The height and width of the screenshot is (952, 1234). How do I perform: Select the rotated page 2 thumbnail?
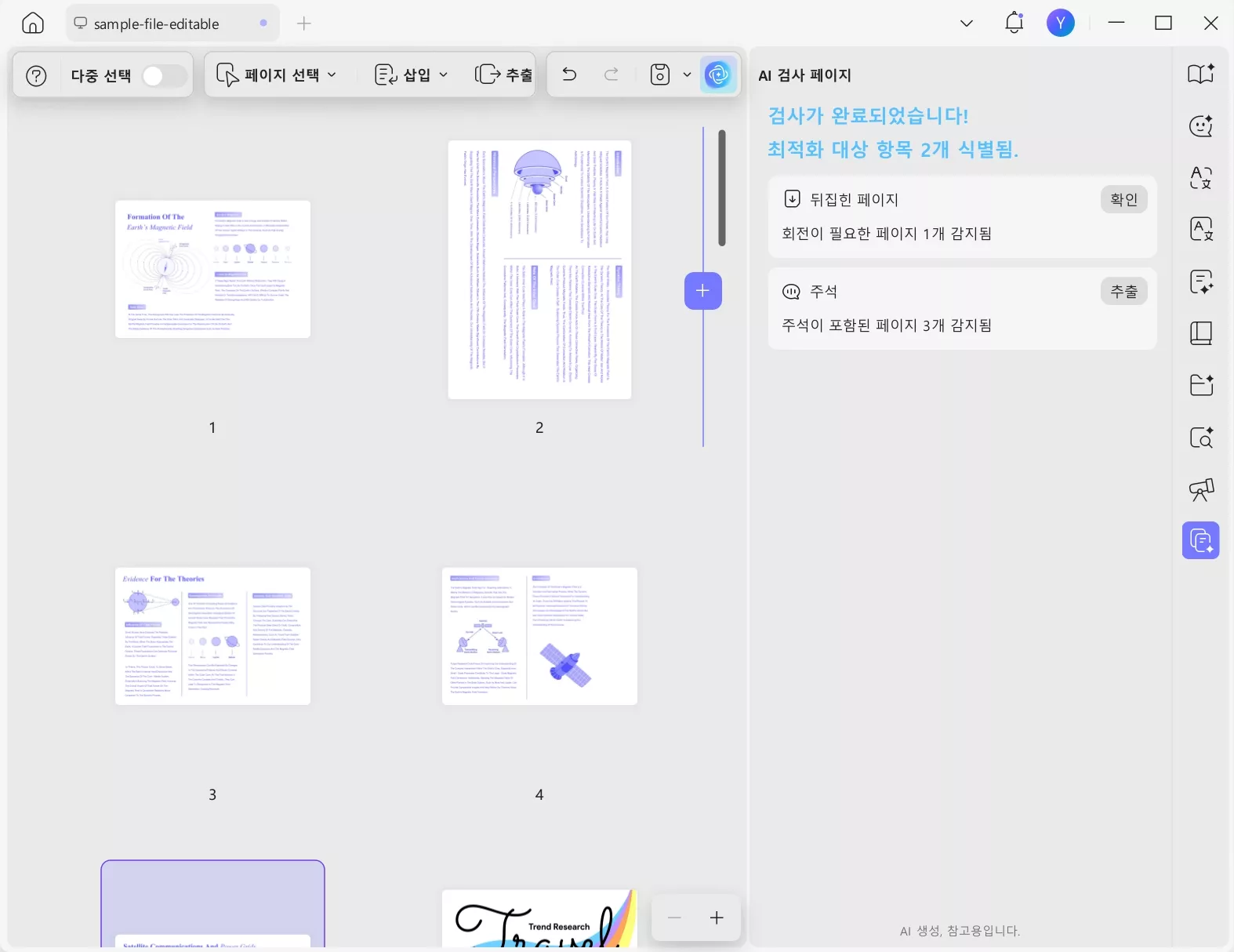click(x=539, y=270)
